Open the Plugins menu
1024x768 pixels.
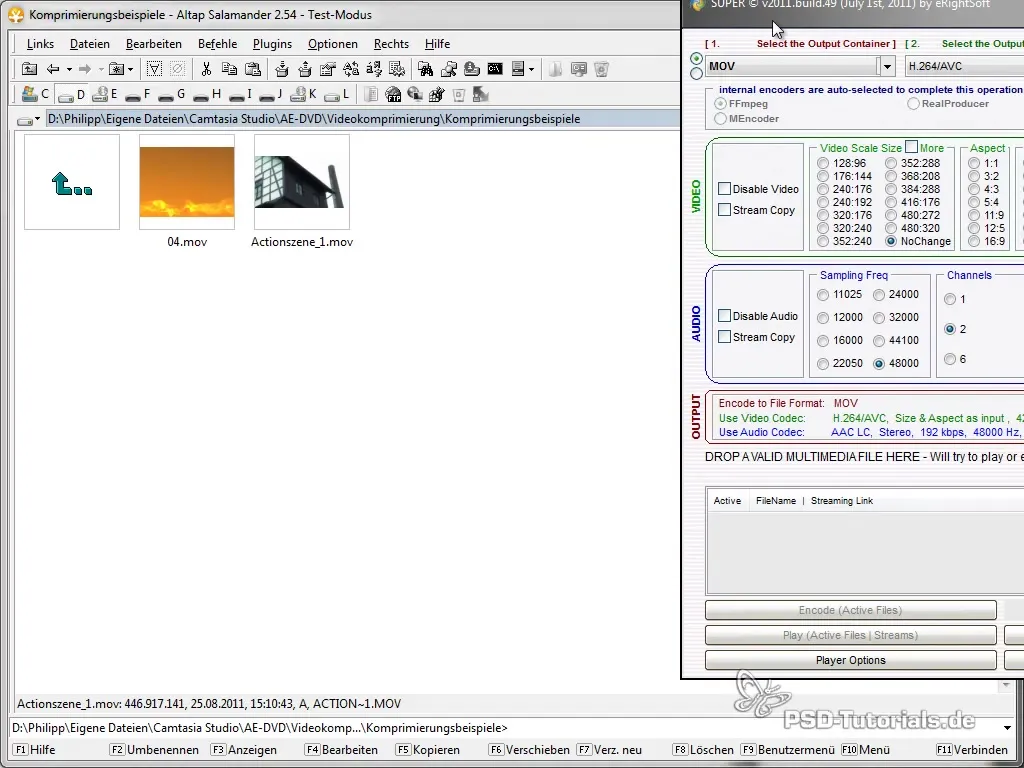272,44
